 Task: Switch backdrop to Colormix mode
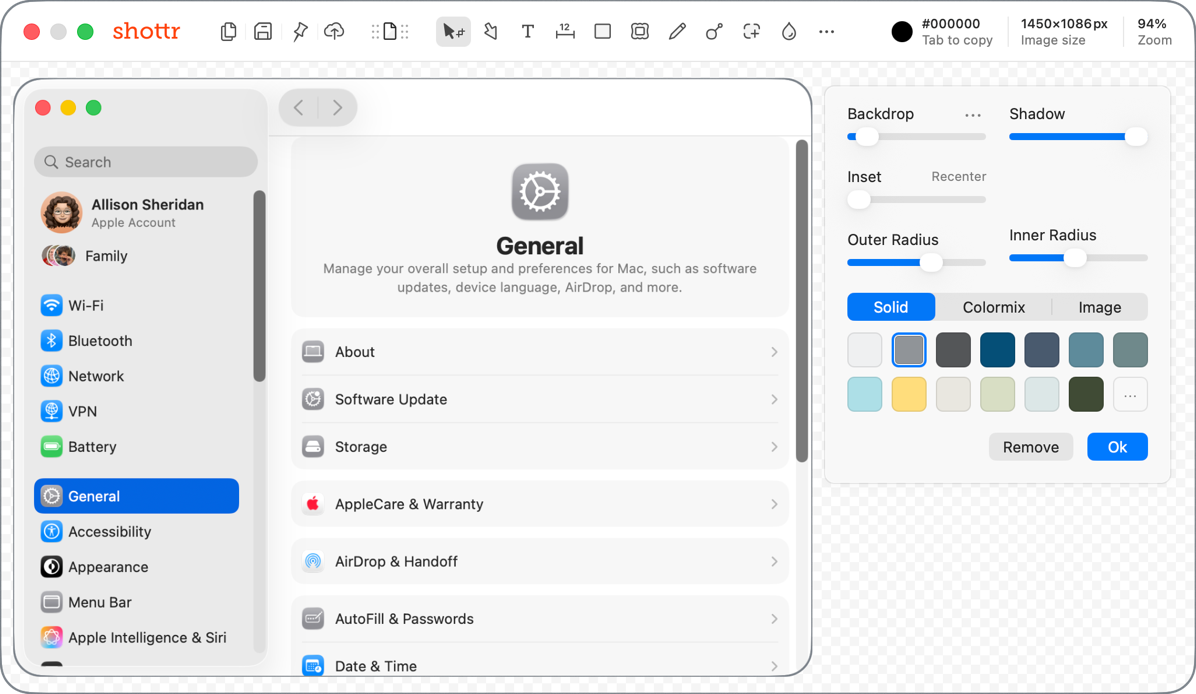coord(993,307)
